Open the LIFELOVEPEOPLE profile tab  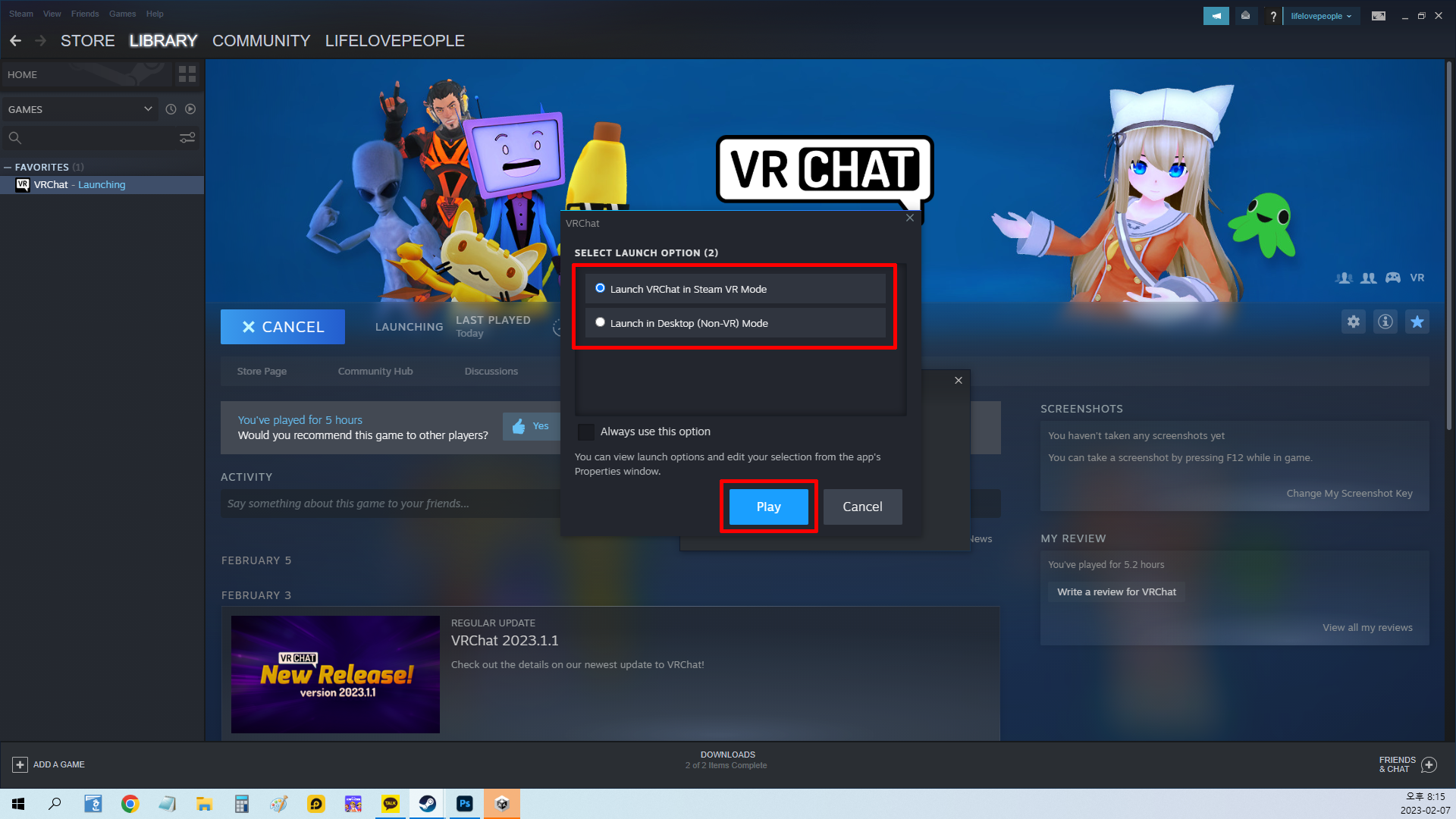[395, 41]
